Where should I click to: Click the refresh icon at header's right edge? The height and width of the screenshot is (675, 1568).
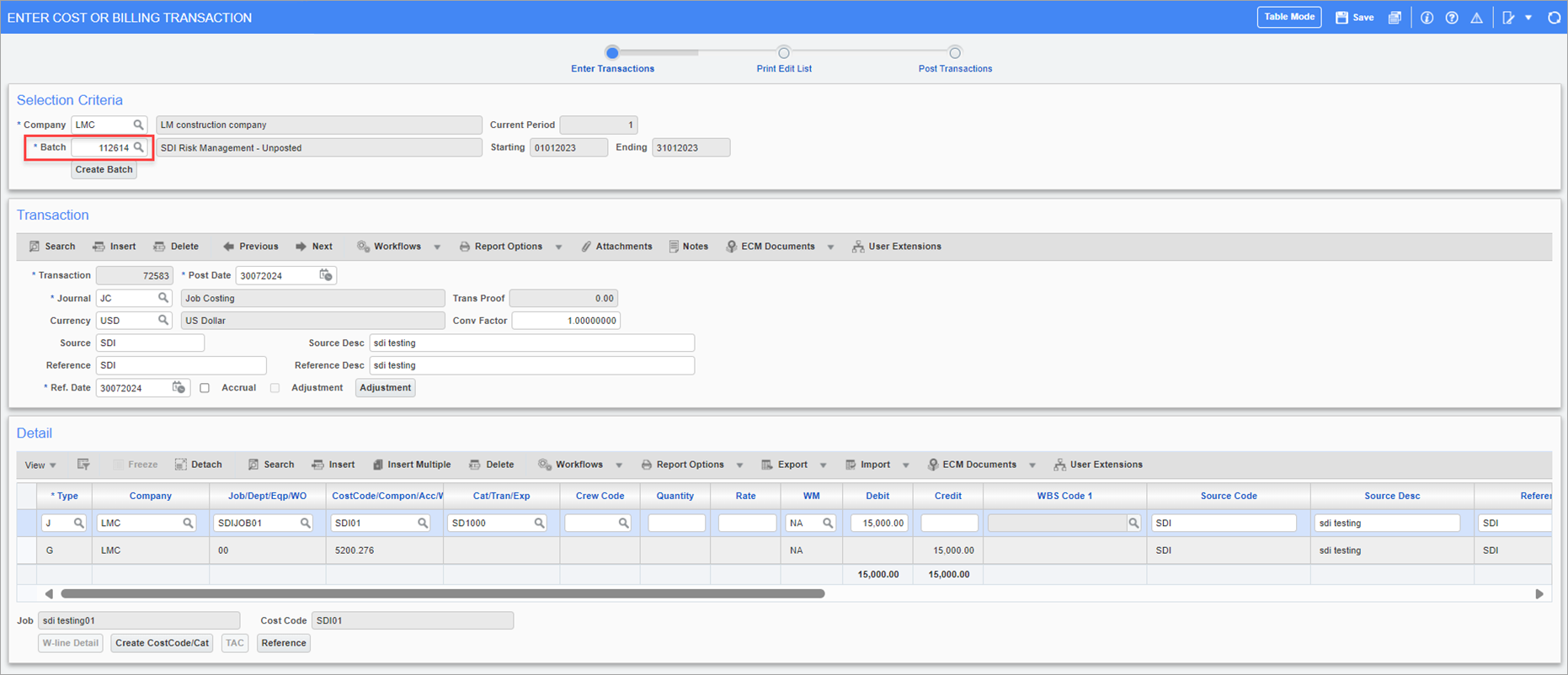[1554, 18]
